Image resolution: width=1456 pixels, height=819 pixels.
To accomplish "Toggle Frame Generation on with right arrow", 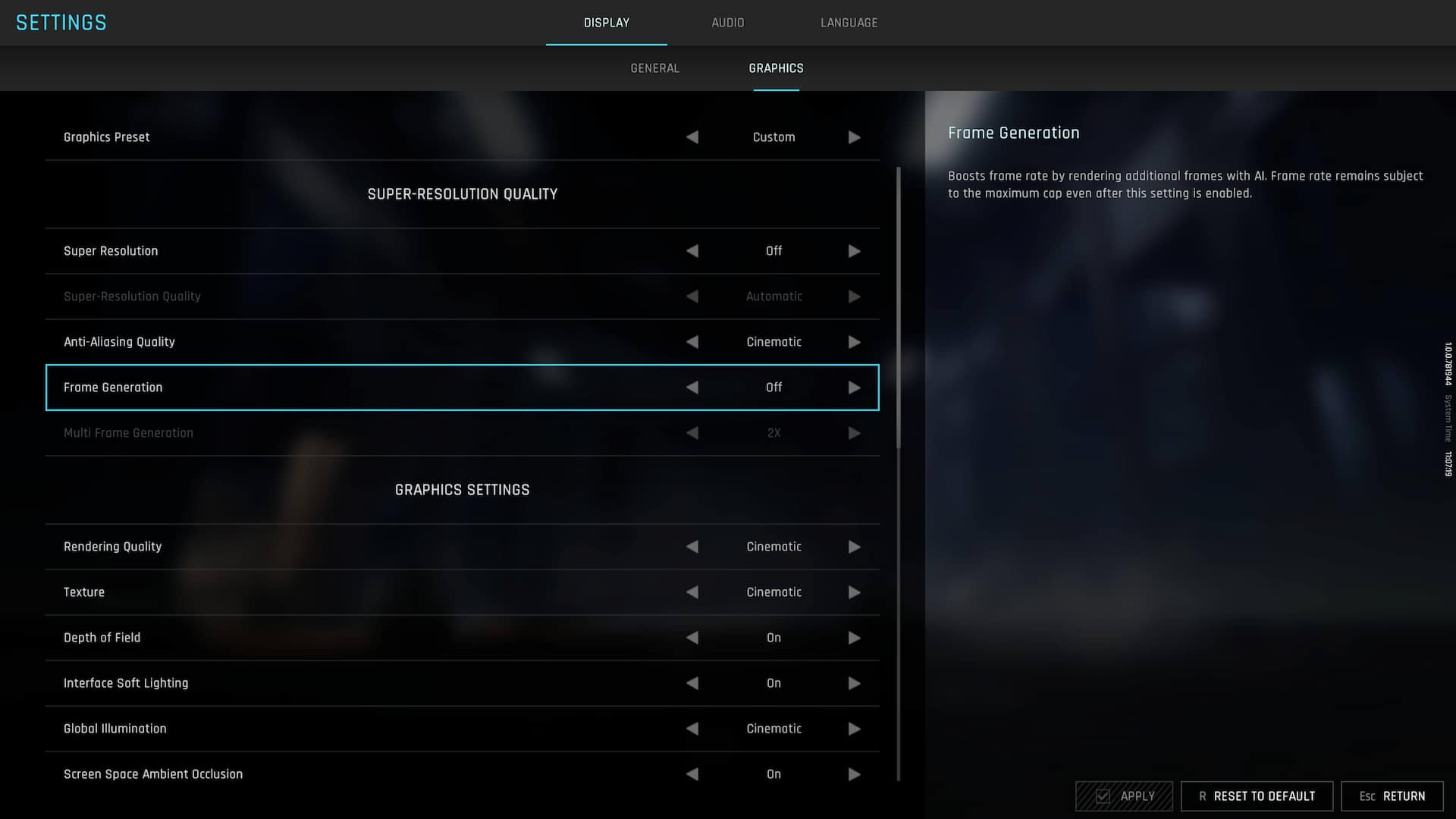I will pos(854,388).
